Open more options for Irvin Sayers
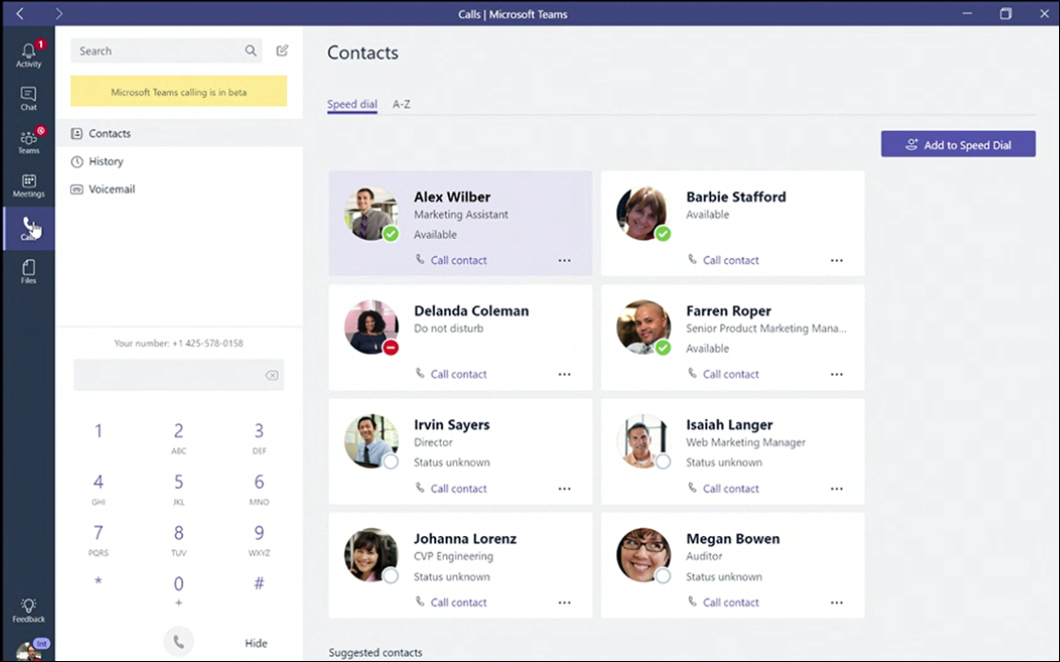The width and height of the screenshot is (1060, 662). 564,488
